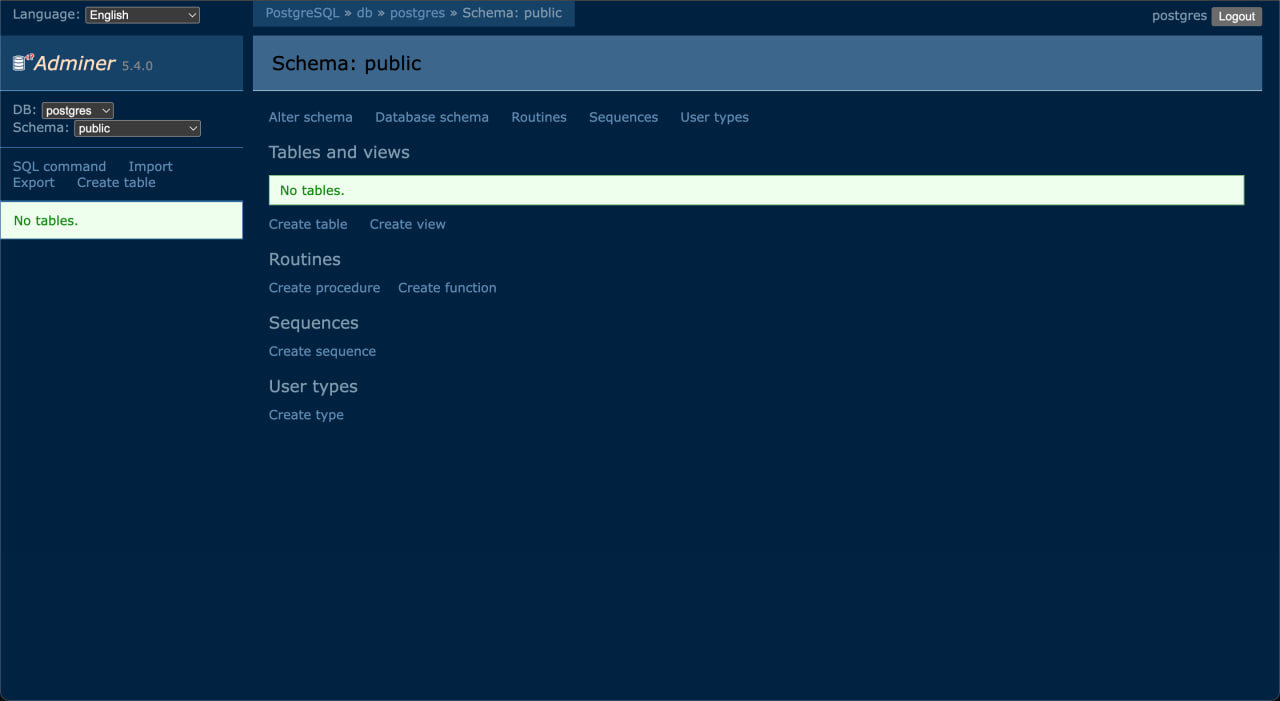Click the Adminer logo icon
The height and width of the screenshot is (701, 1280).
coord(22,63)
